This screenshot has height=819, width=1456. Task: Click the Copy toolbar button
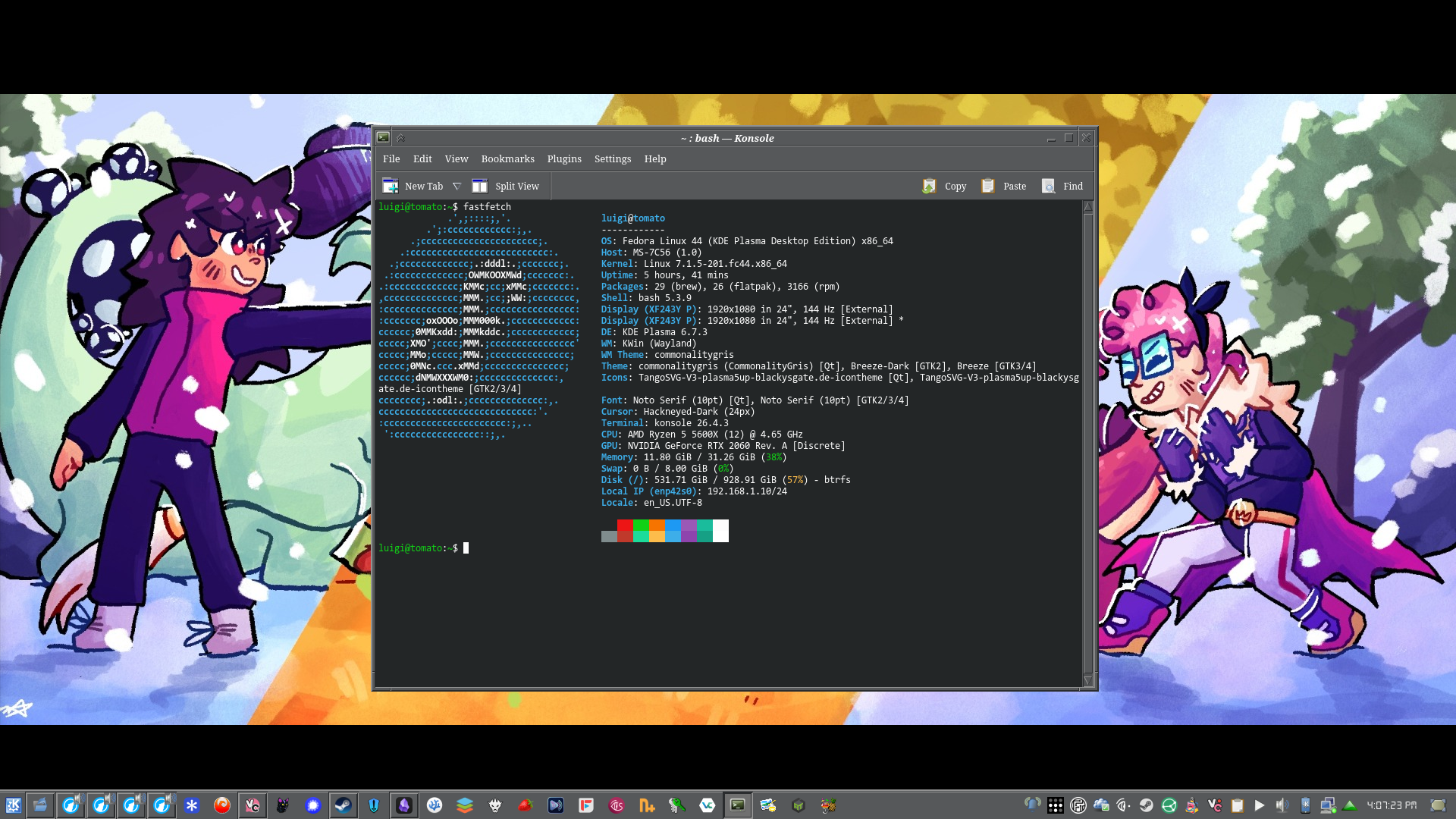944,186
